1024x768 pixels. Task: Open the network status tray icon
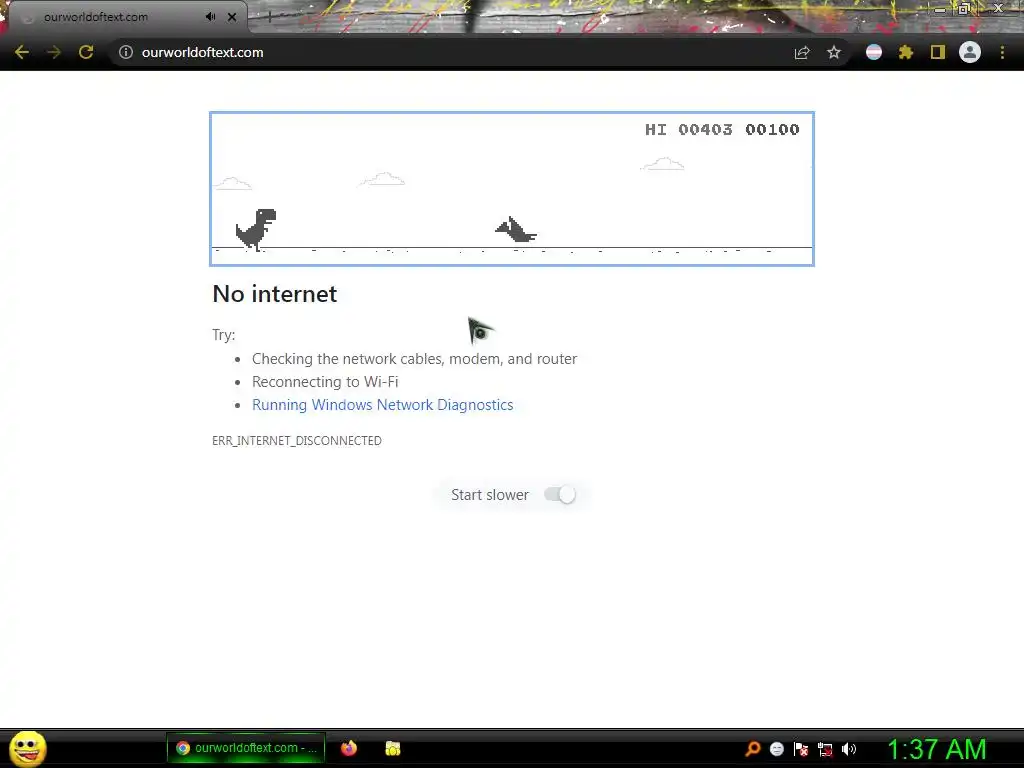(x=825, y=750)
